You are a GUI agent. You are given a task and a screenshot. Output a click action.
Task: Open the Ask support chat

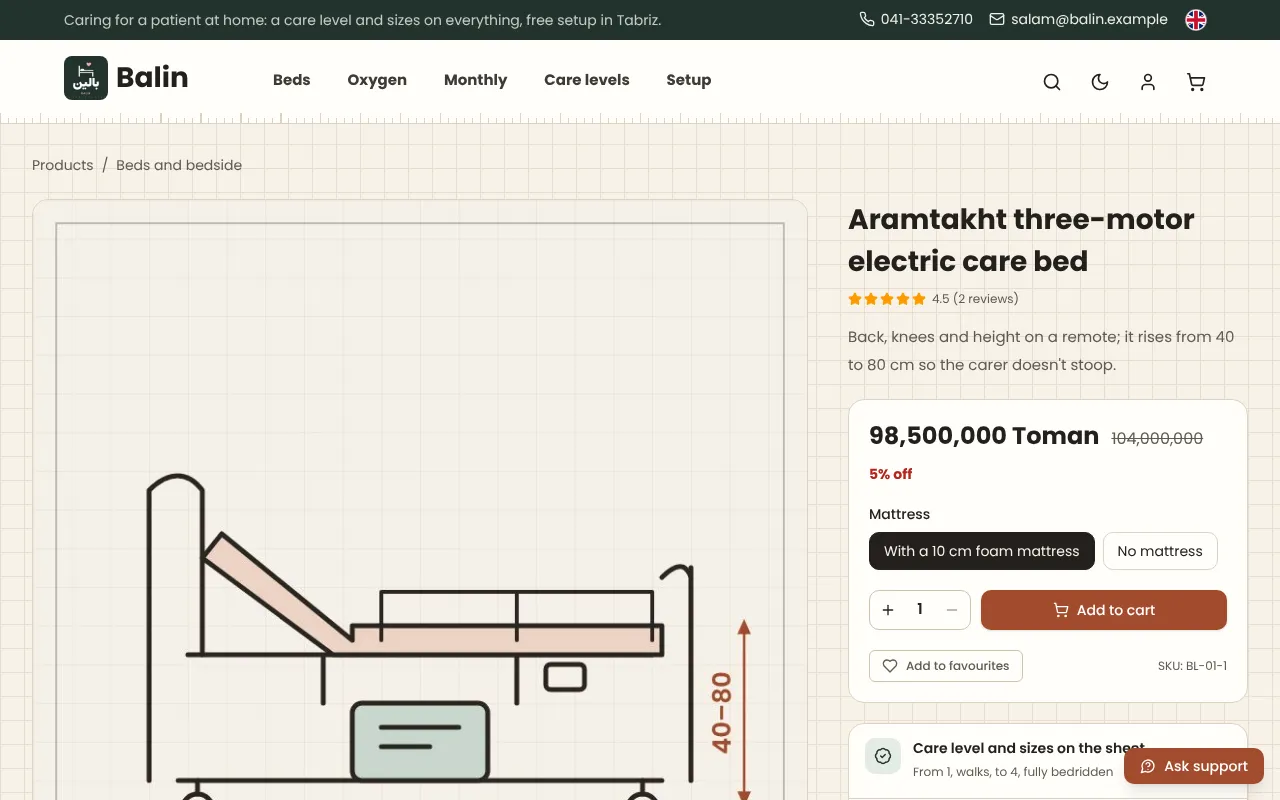coord(1194,766)
